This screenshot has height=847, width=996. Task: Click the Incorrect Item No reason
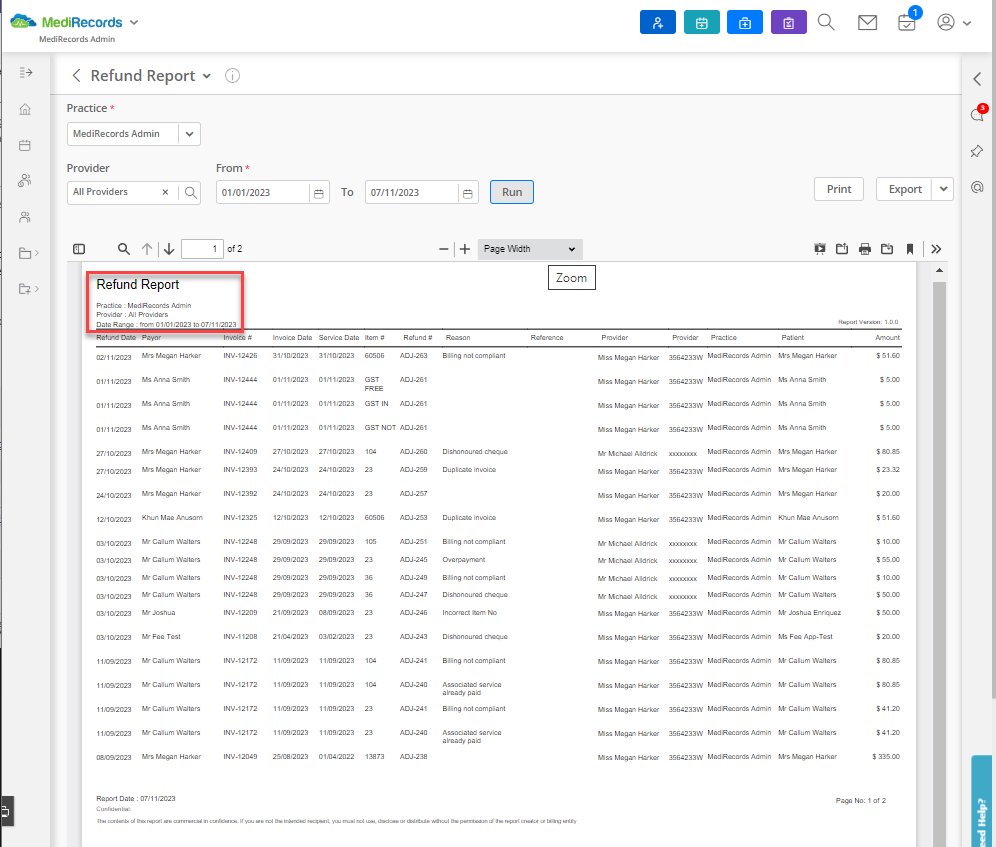point(469,613)
